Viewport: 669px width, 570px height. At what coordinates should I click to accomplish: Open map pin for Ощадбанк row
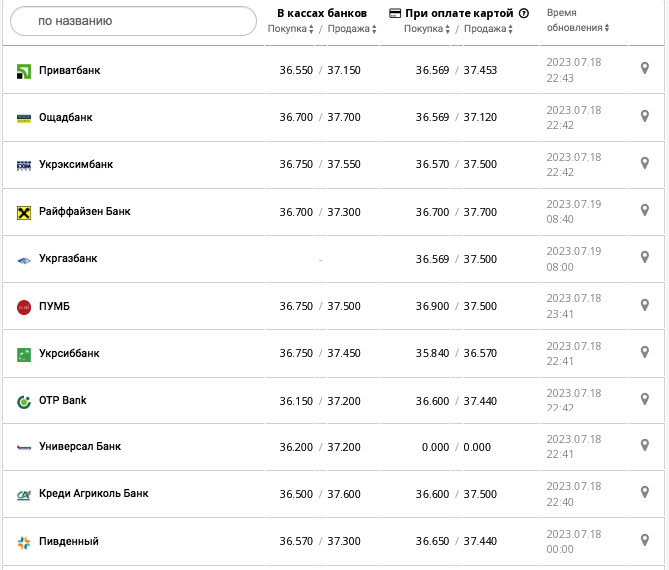(645, 116)
